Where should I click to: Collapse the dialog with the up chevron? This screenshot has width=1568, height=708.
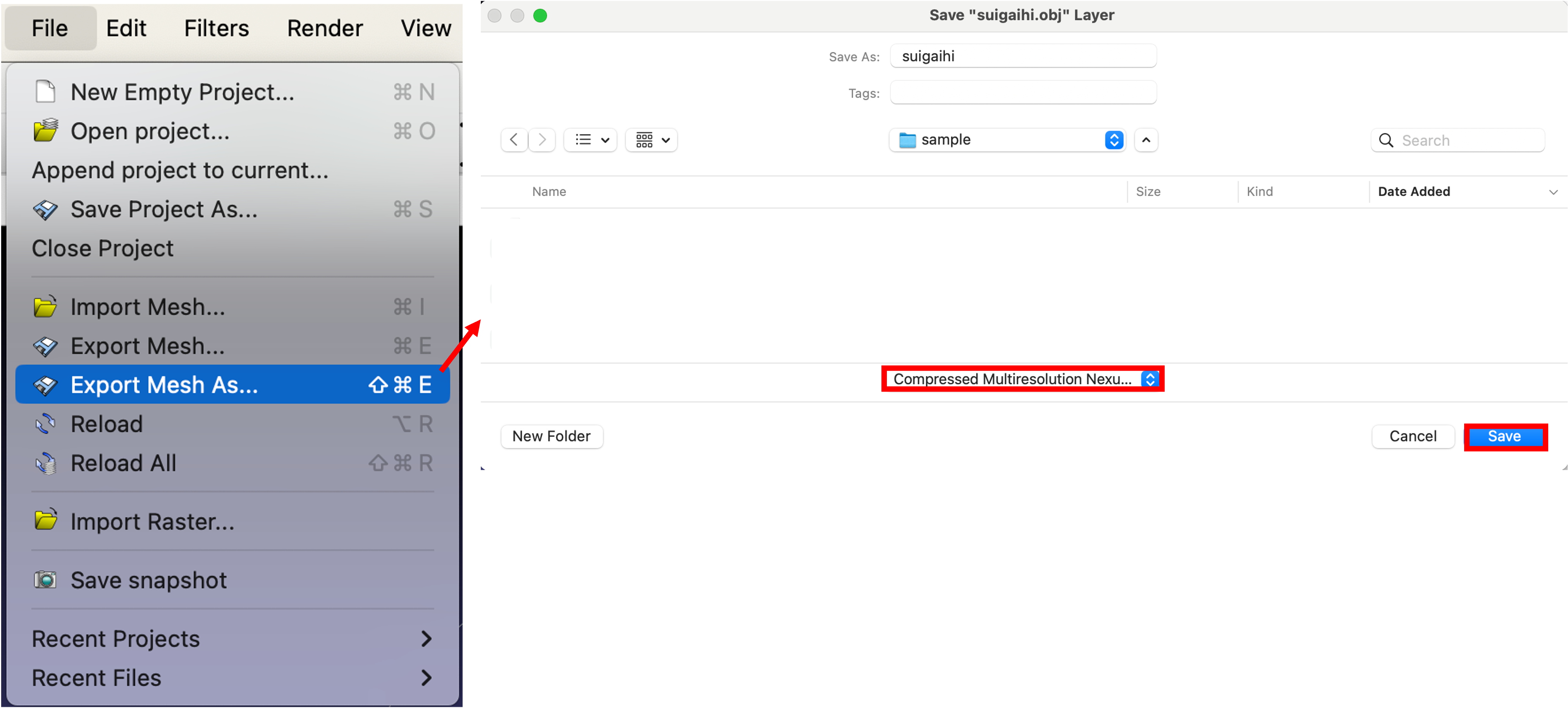point(1146,140)
